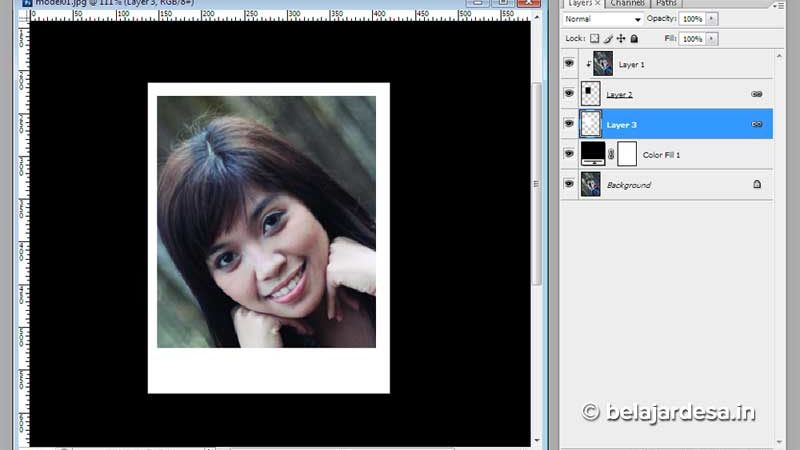Select the 'Layer 2' name text

pyautogui.click(x=619, y=95)
